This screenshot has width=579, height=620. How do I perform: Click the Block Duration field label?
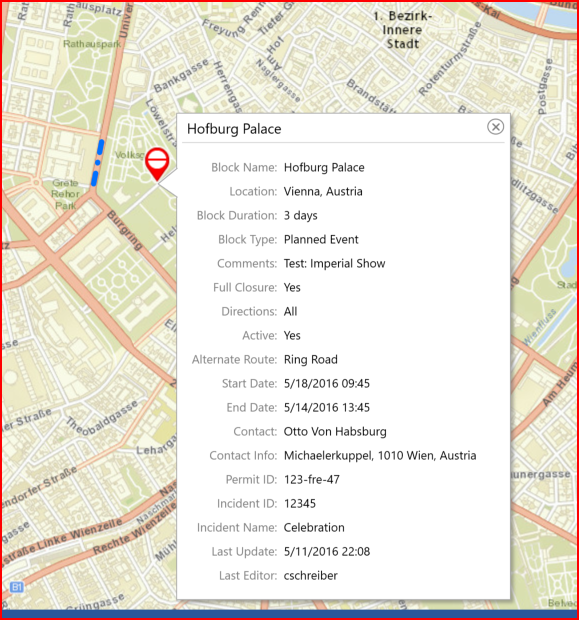pos(237,215)
